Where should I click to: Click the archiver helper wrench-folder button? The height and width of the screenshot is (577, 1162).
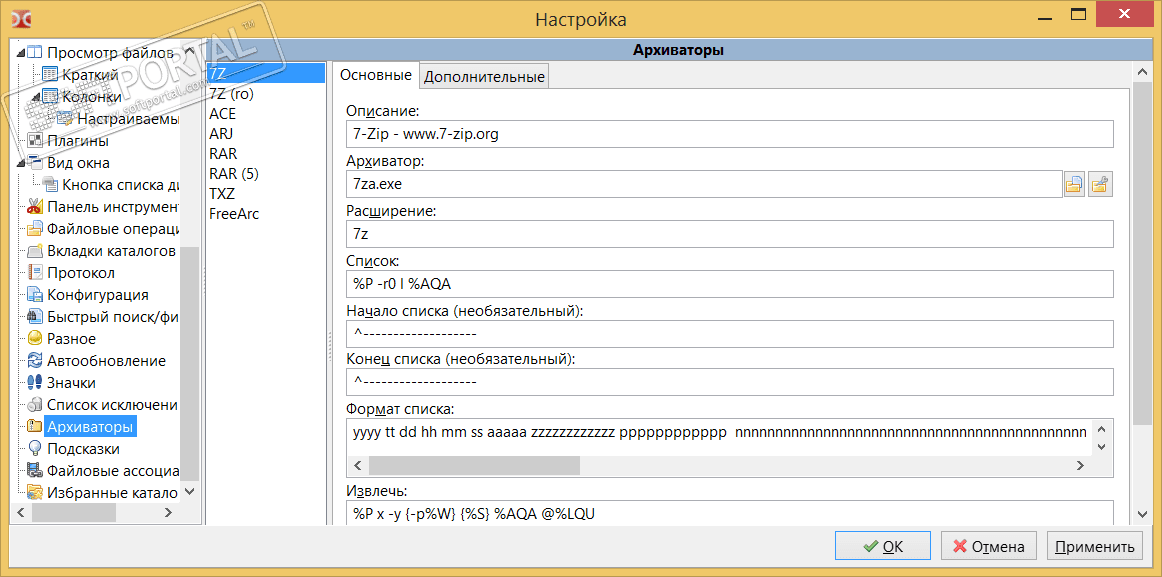pyautogui.click(x=1101, y=185)
